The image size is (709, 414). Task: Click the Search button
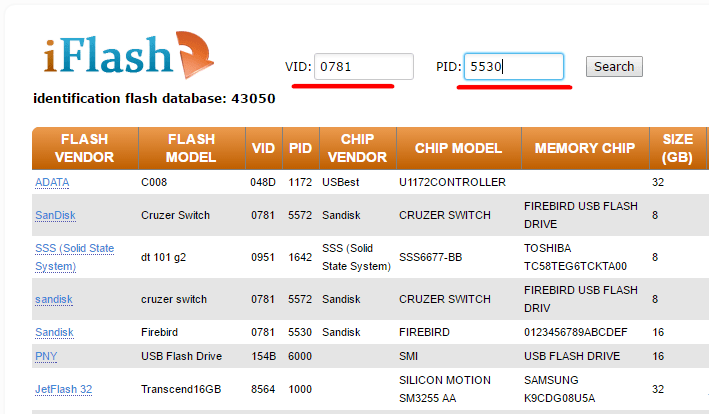[614, 66]
